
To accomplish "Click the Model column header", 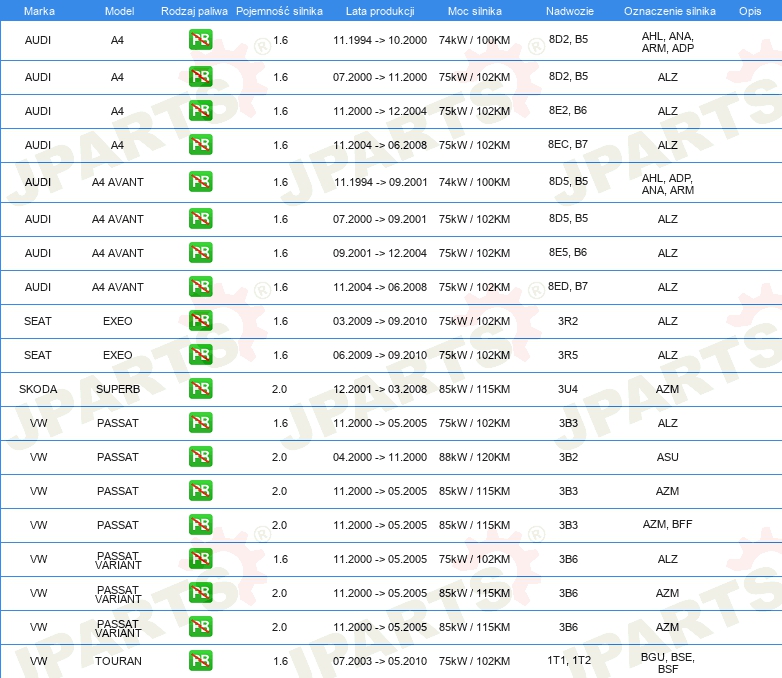I will 119,11.
